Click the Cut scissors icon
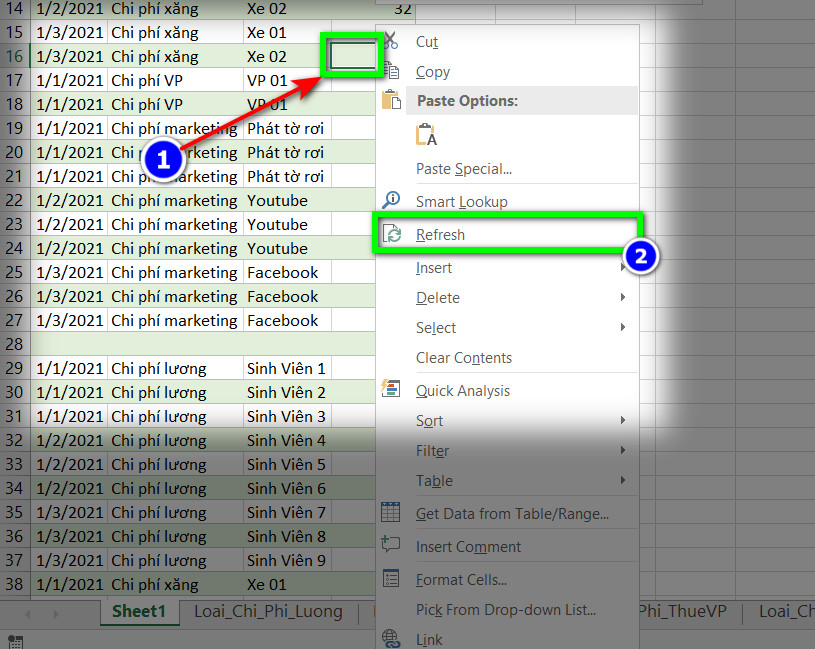 [x=391, y=41]
